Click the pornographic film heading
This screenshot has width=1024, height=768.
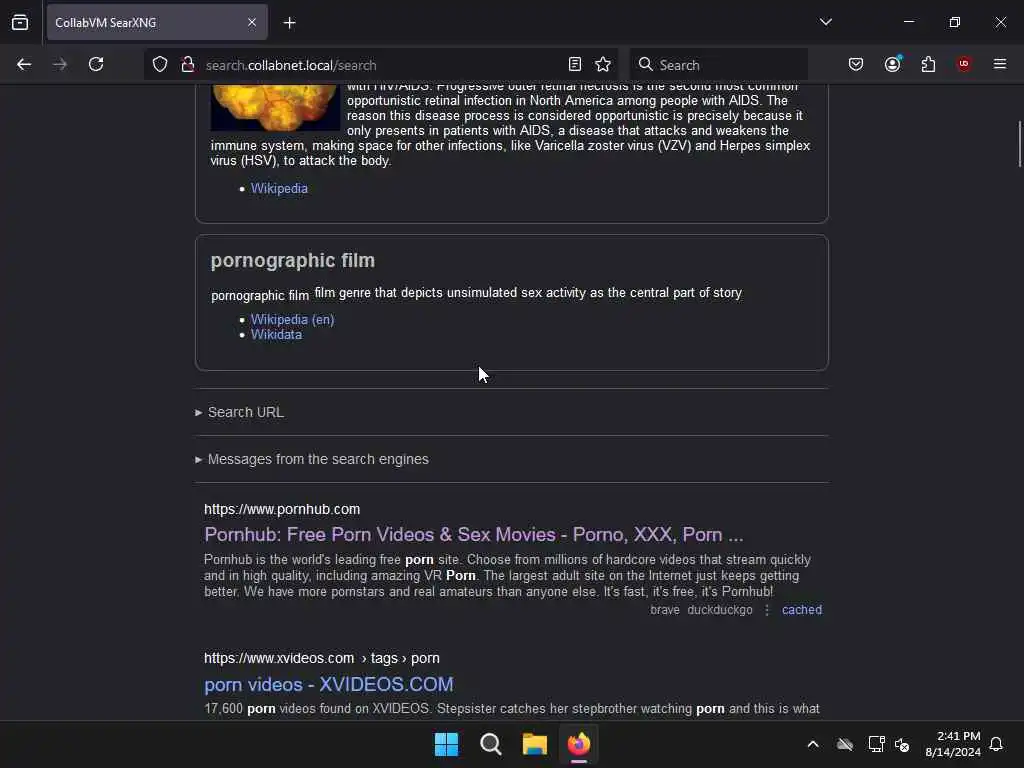(x=293, y=260)
